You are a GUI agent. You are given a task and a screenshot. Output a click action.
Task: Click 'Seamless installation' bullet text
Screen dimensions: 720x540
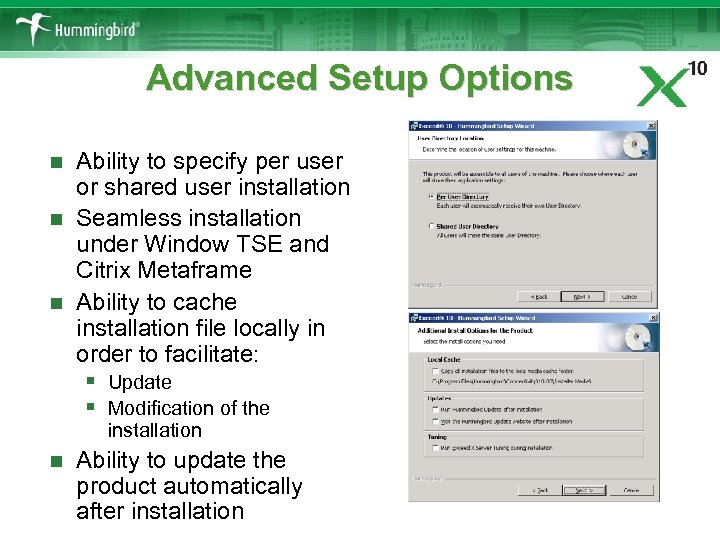click(202, 244)
